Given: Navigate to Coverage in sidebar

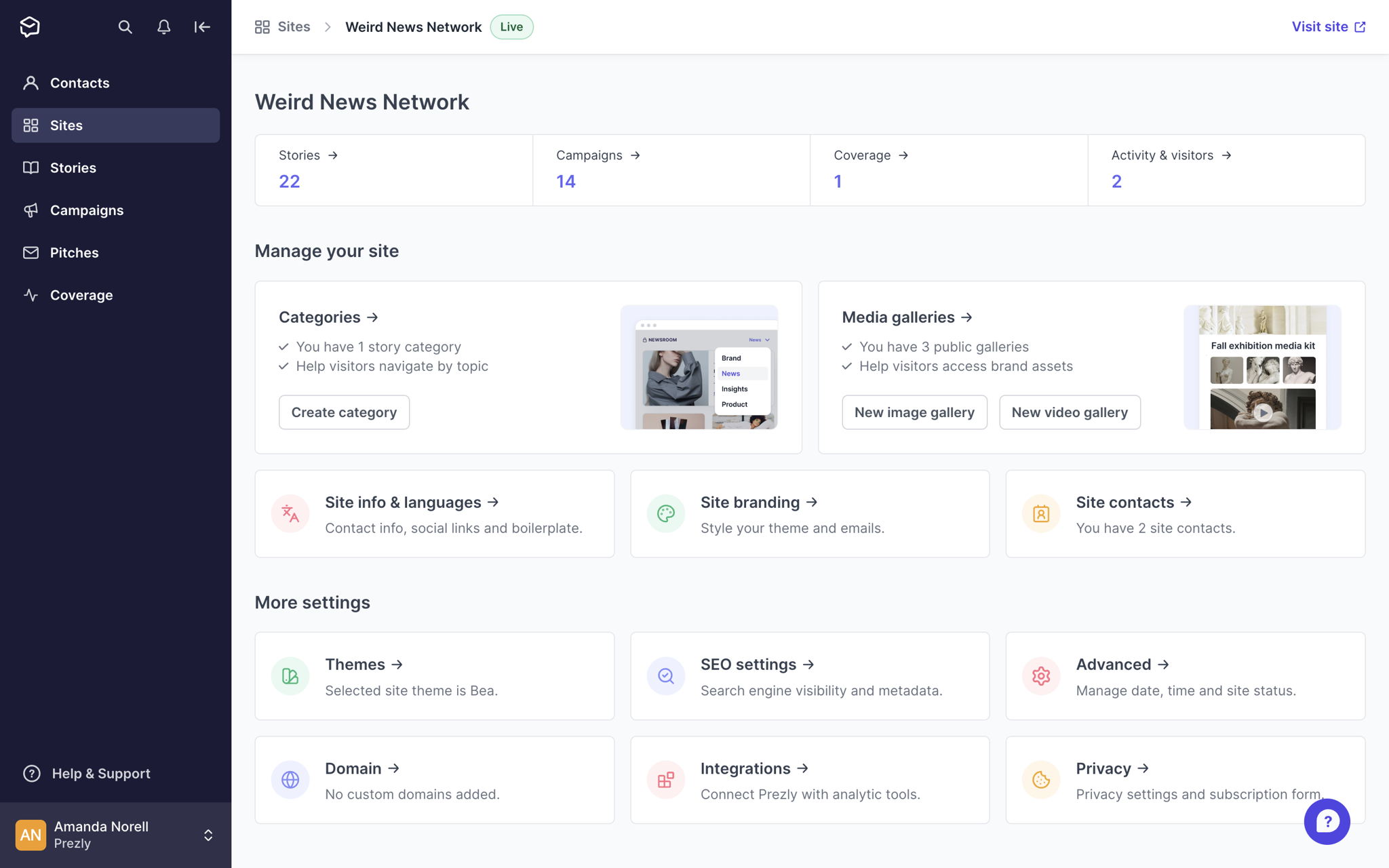Looking at the screenshot, I should tap(115, 295).
